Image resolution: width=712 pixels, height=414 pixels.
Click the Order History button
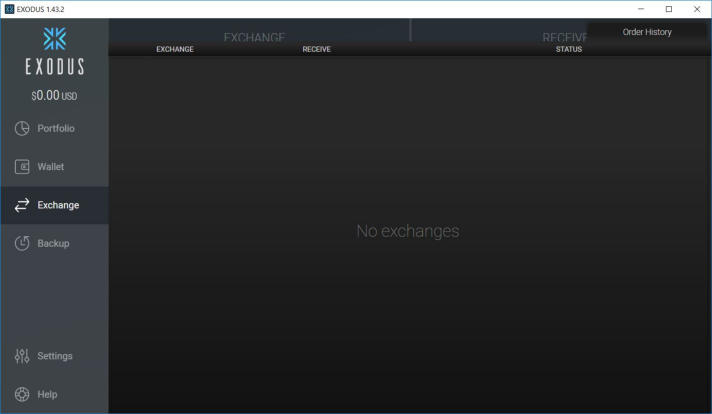(x=647, y=32)
